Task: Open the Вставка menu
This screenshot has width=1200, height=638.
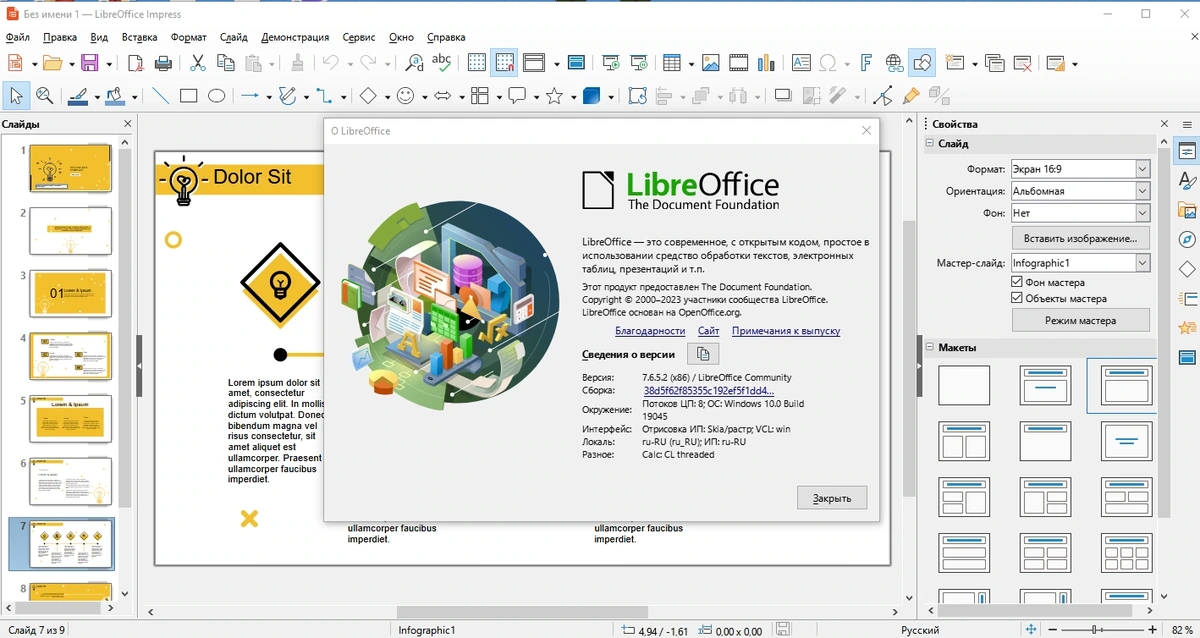Action: click(140, 37)
